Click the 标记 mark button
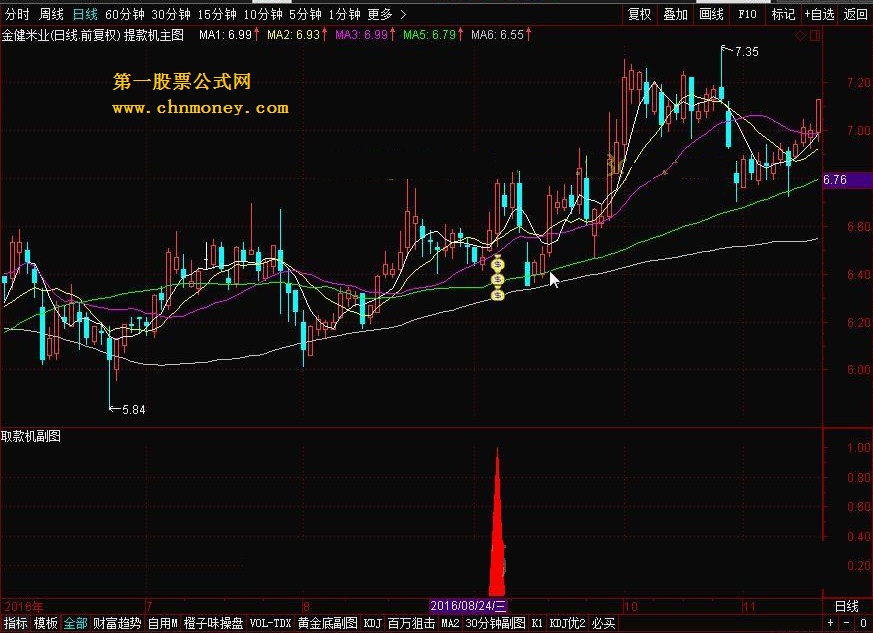The width and height of the screenshot is (873, 633). click(x=783, y=14)
